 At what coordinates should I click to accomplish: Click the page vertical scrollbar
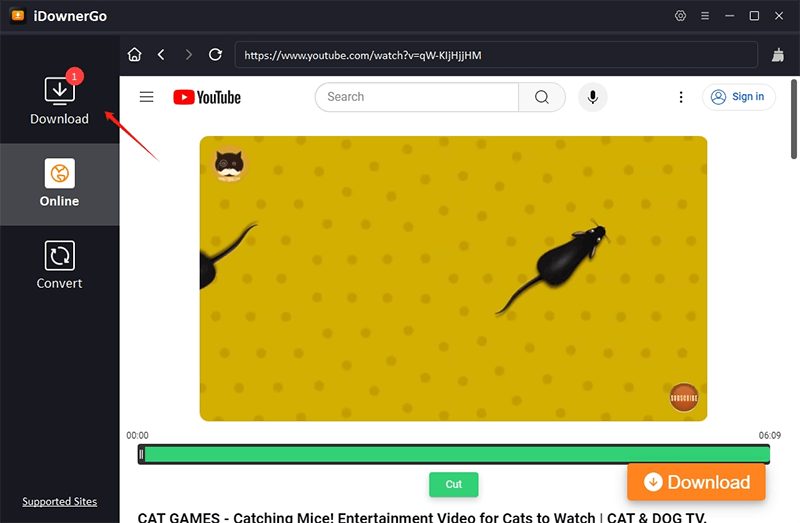tap(794, 119)
